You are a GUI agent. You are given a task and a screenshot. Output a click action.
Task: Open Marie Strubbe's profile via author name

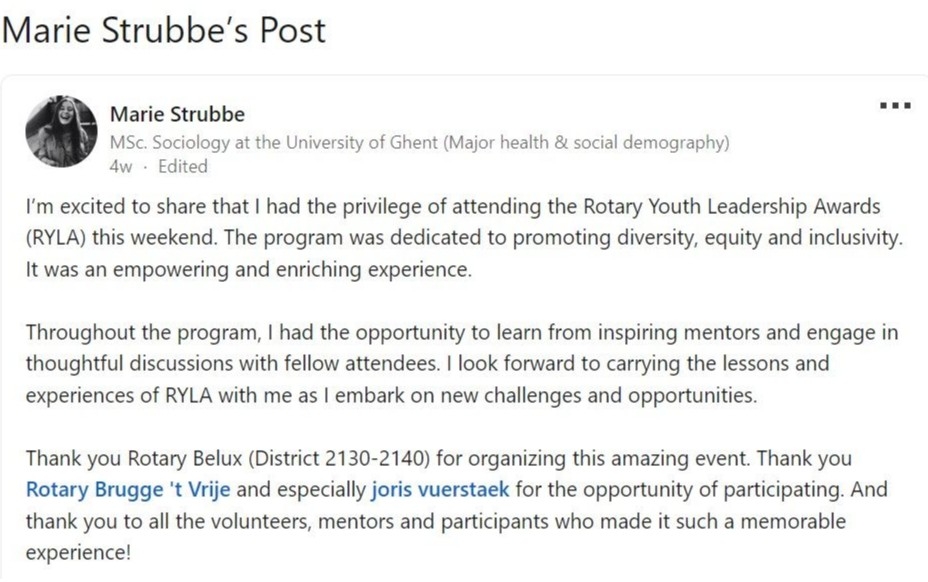point(177,114)
